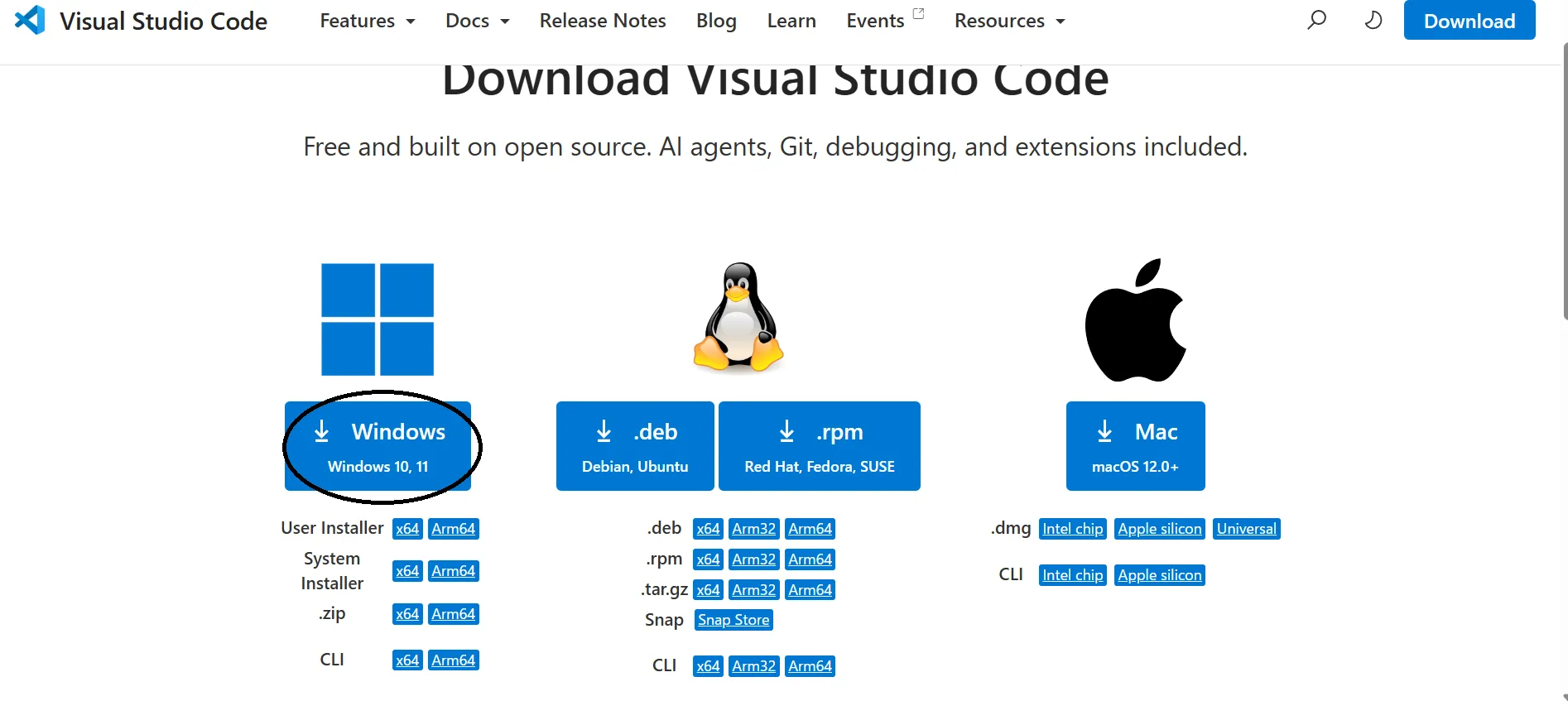Download Windows CLI x64
Viewport: 1568px width, 701px height.
coord(407,660)
